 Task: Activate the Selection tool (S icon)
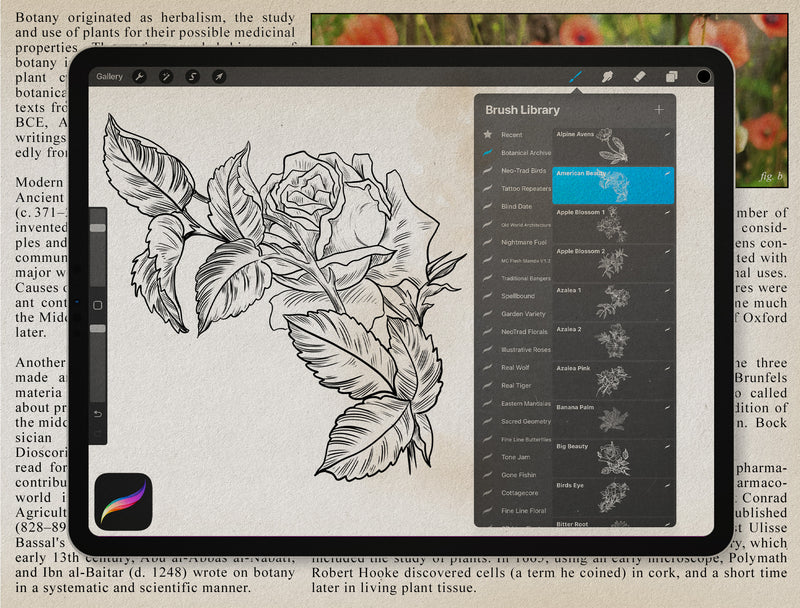point(192,76)
